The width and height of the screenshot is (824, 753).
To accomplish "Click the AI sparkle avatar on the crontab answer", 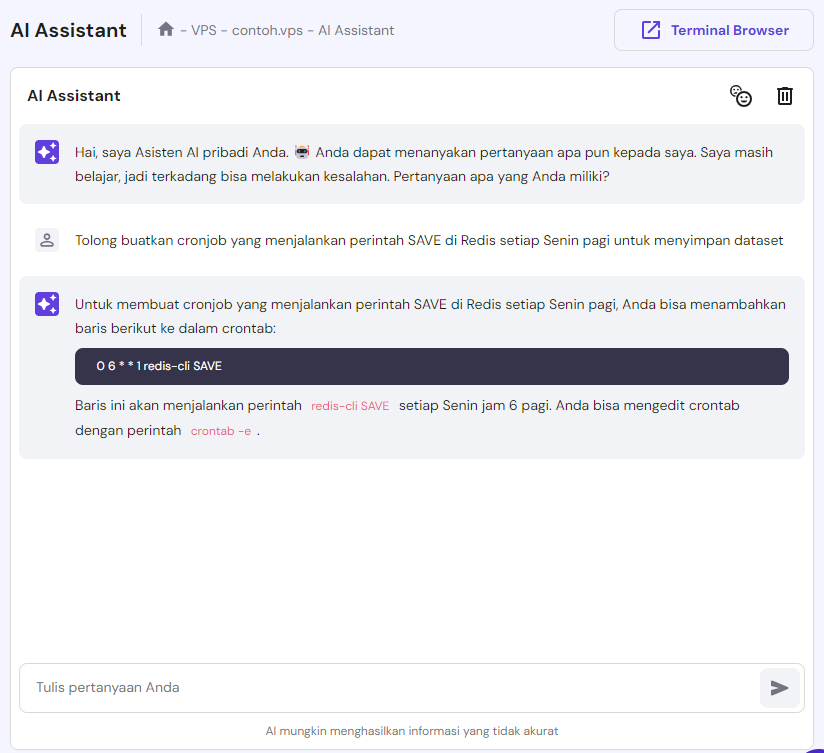I will click(46, 303).
